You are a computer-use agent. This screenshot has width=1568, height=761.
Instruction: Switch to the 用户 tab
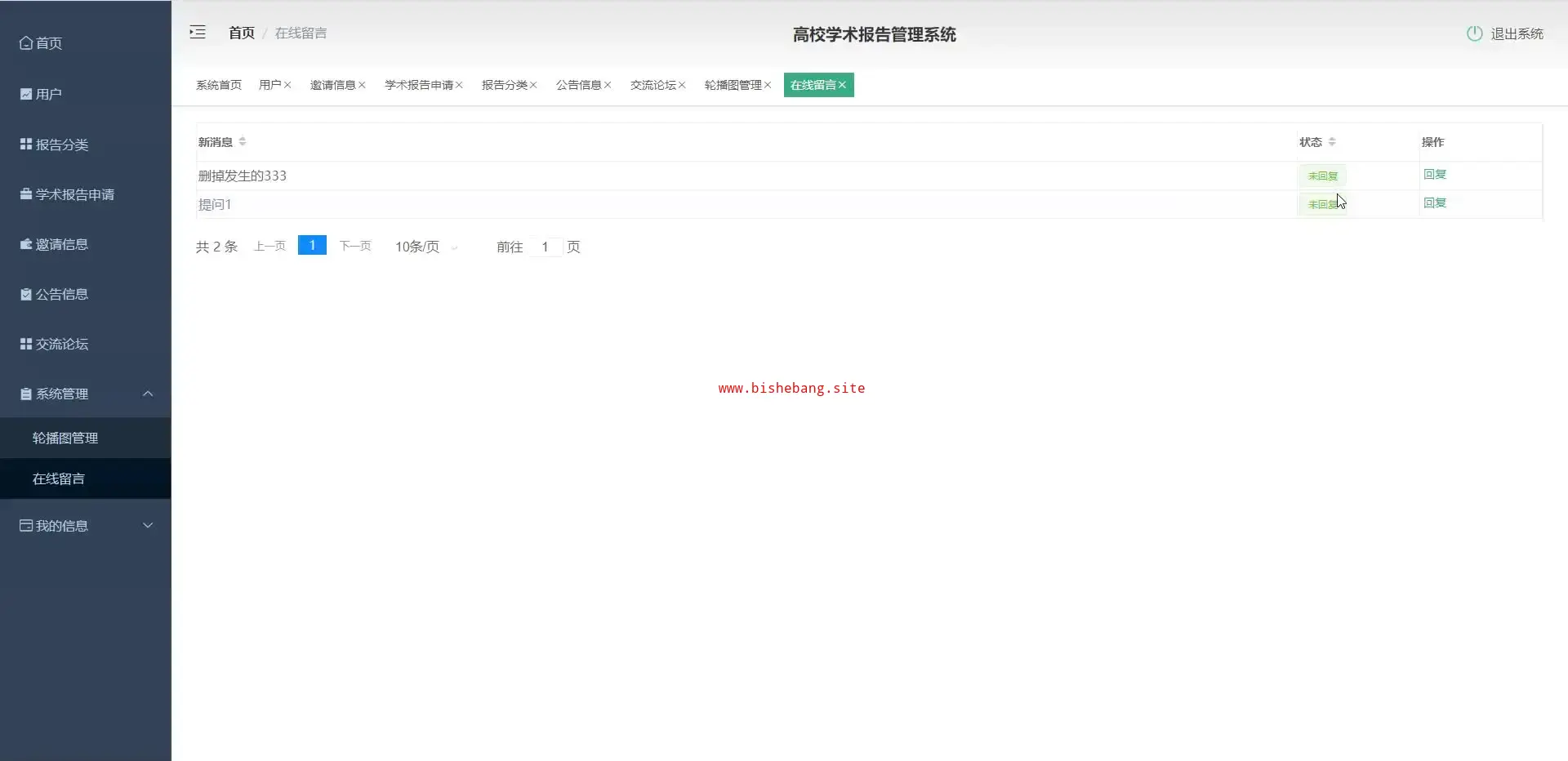(x=269, y=85)
